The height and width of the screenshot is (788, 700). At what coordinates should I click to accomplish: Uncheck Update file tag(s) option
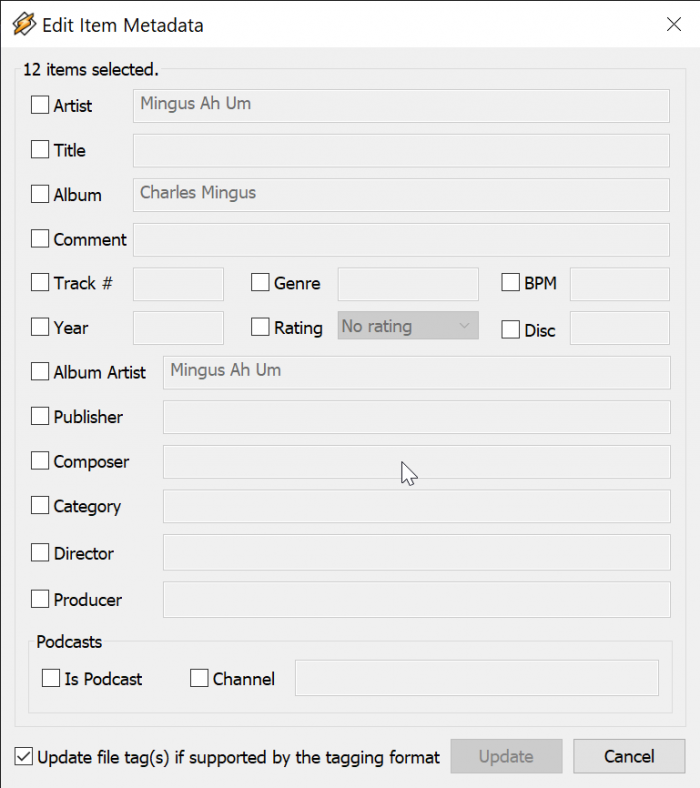(24, 757)
